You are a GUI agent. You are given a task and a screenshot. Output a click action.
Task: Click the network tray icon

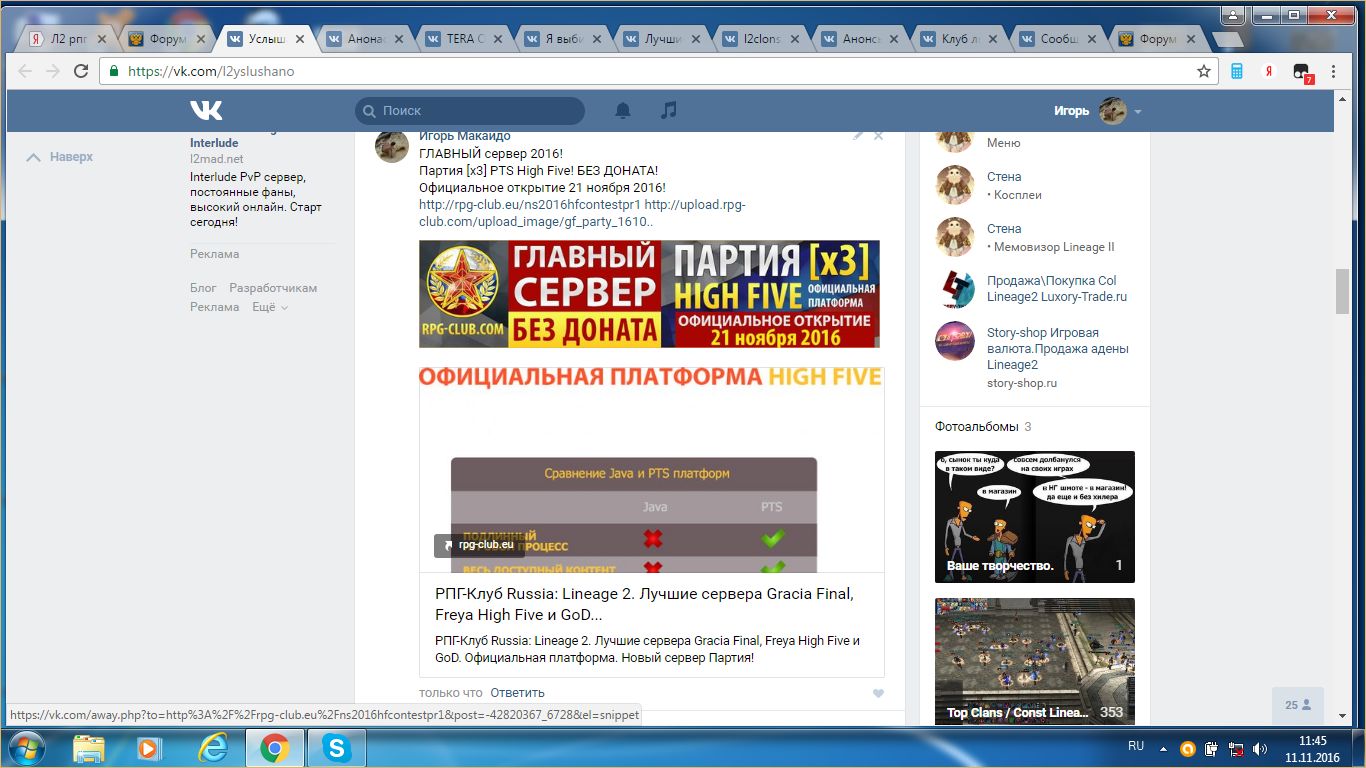coord(1236,748)
